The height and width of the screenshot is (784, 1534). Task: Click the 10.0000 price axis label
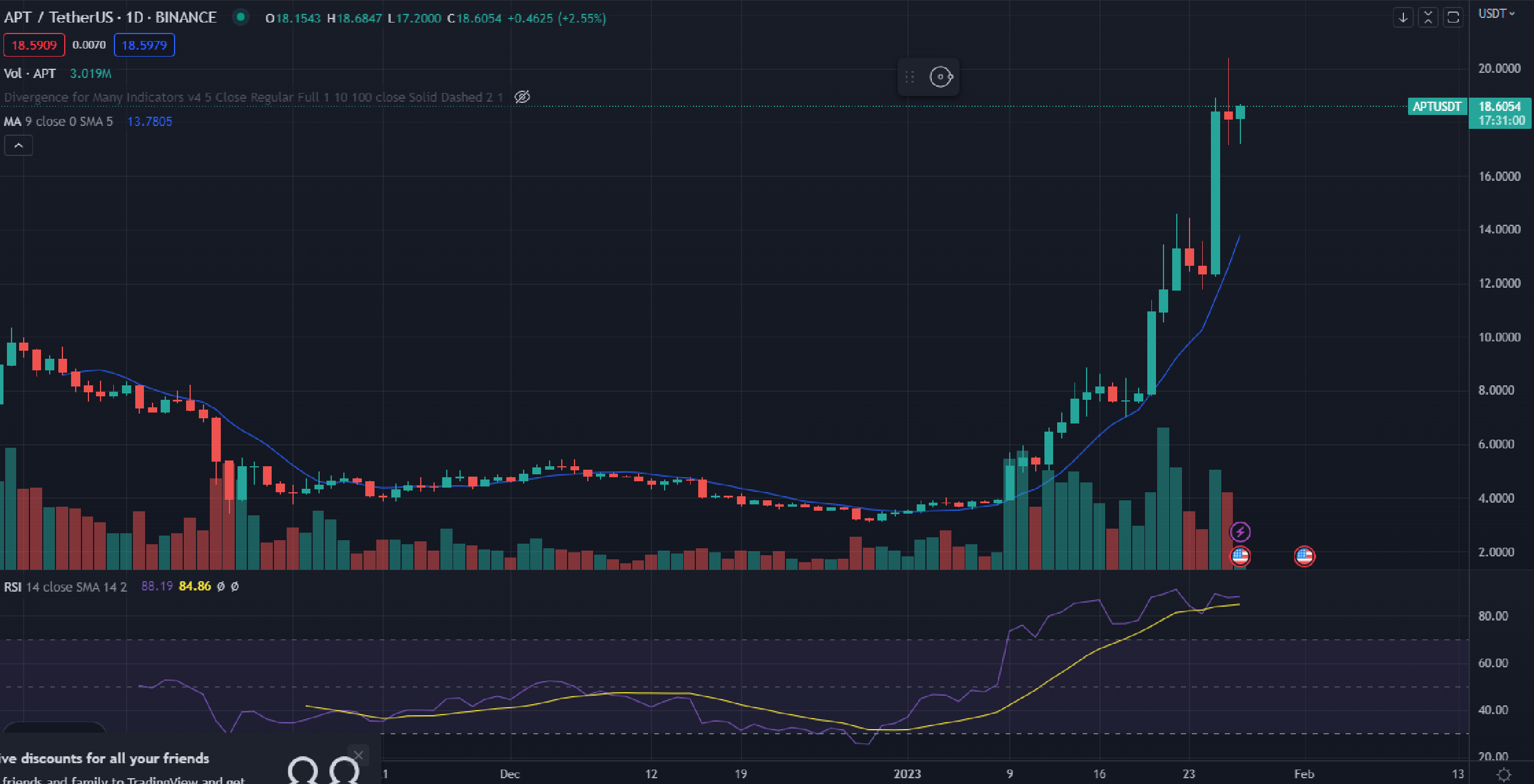[x=1499, y=337]
